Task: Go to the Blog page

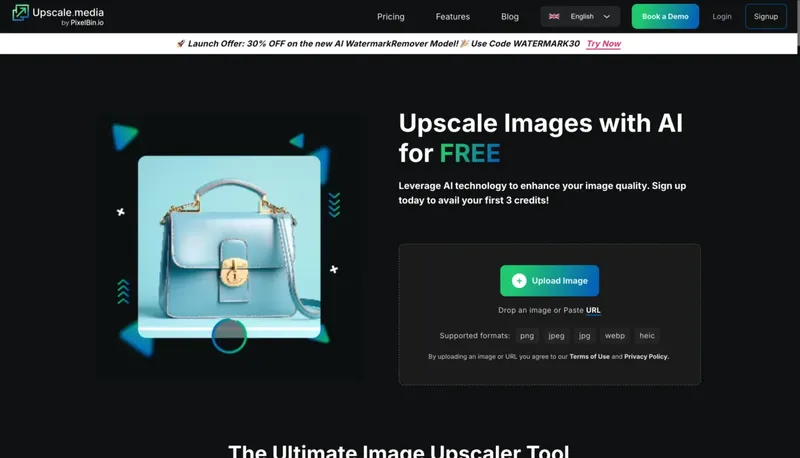Action: (509, 17)
